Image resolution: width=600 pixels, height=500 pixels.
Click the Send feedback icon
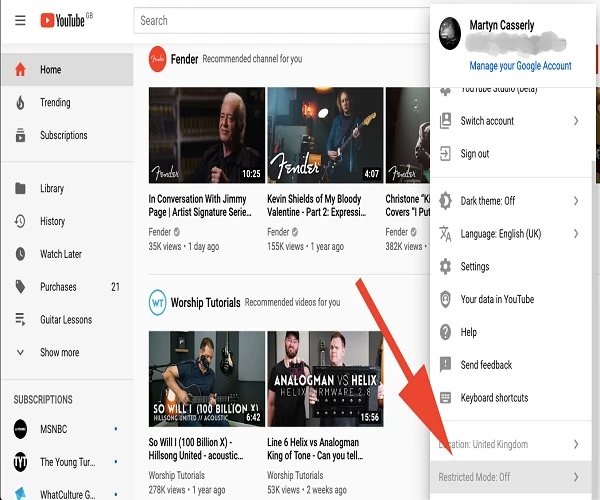pyautogui.click(x=445, y=365)
